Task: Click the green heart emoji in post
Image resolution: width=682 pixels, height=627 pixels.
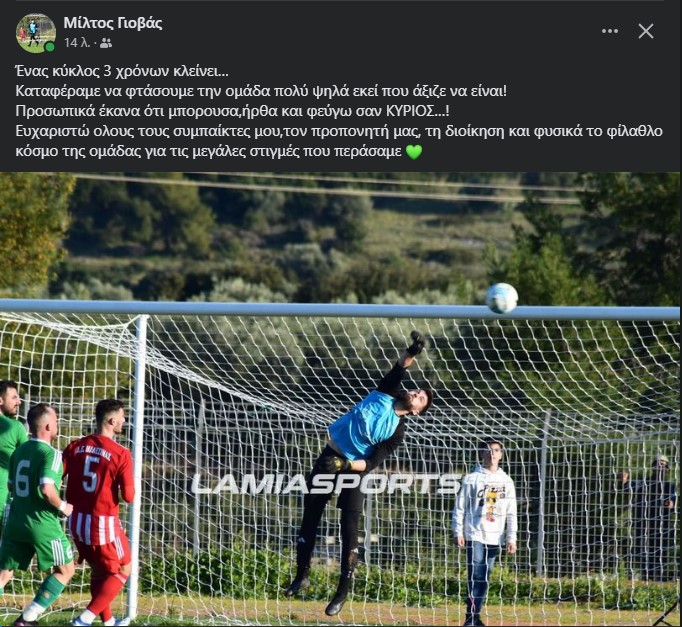Action: coord(414,152)
